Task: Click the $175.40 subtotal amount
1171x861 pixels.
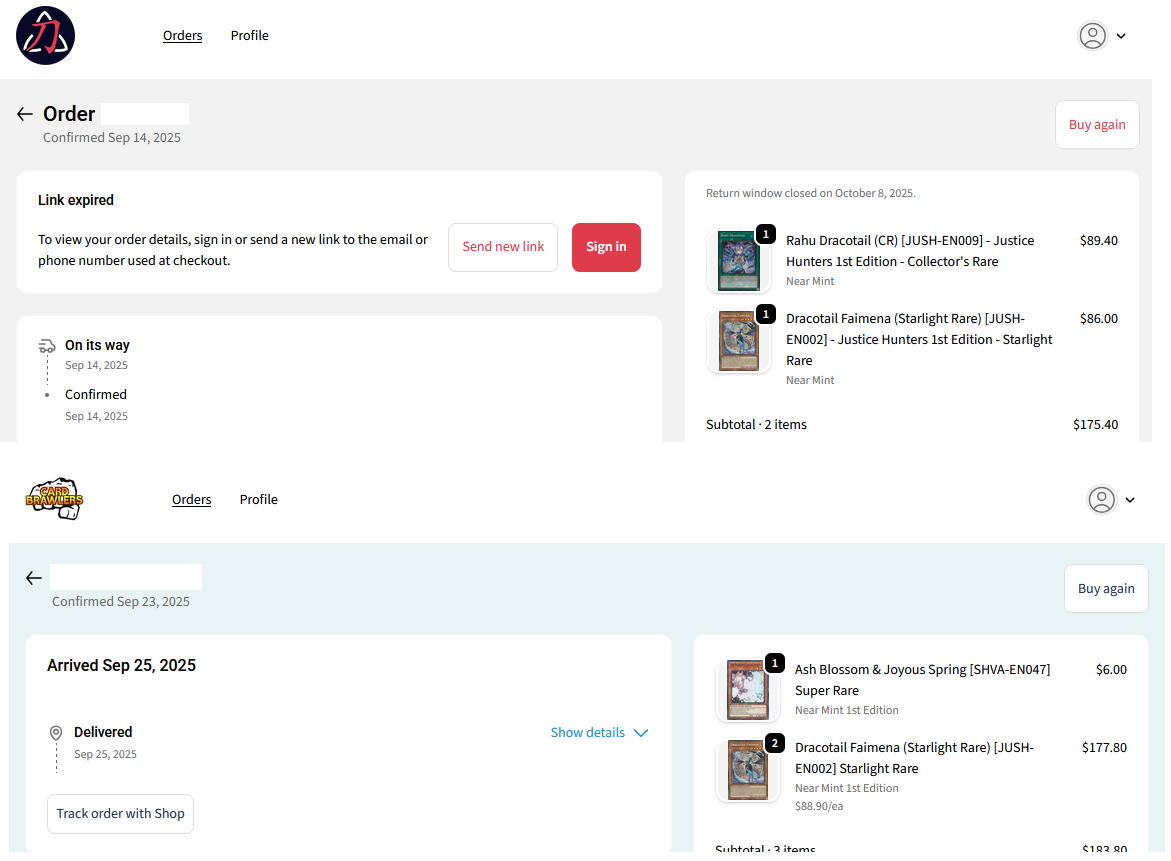Action: (1096, 424)
